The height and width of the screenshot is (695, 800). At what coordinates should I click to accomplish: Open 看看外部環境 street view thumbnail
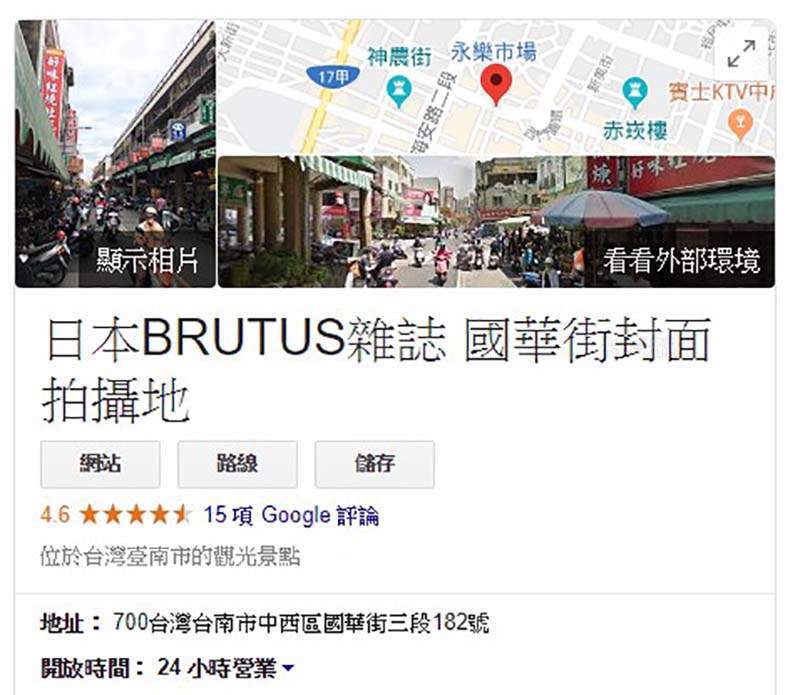(496, 222)
